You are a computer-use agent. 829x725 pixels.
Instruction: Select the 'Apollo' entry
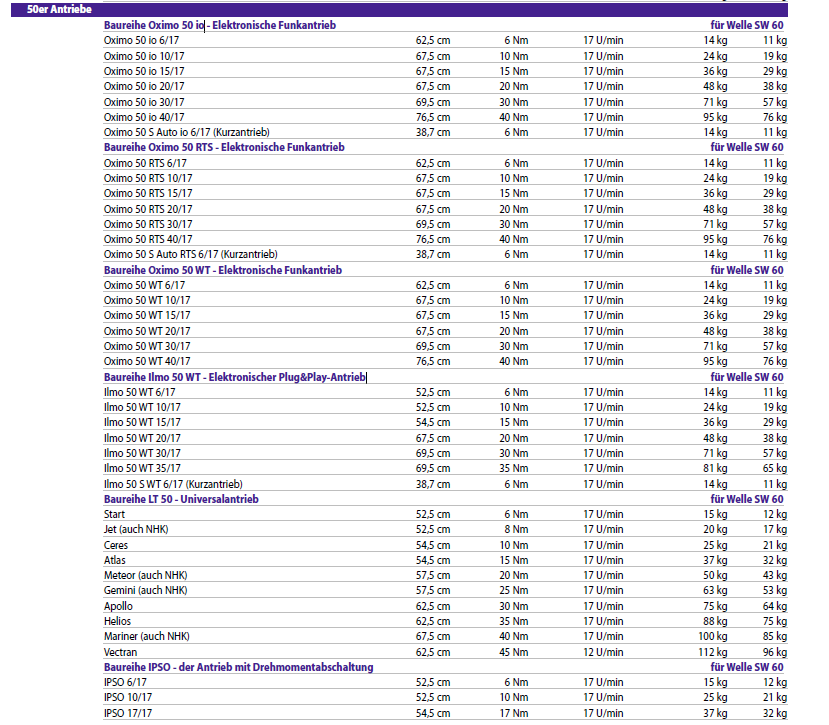(x=118, y=606)
